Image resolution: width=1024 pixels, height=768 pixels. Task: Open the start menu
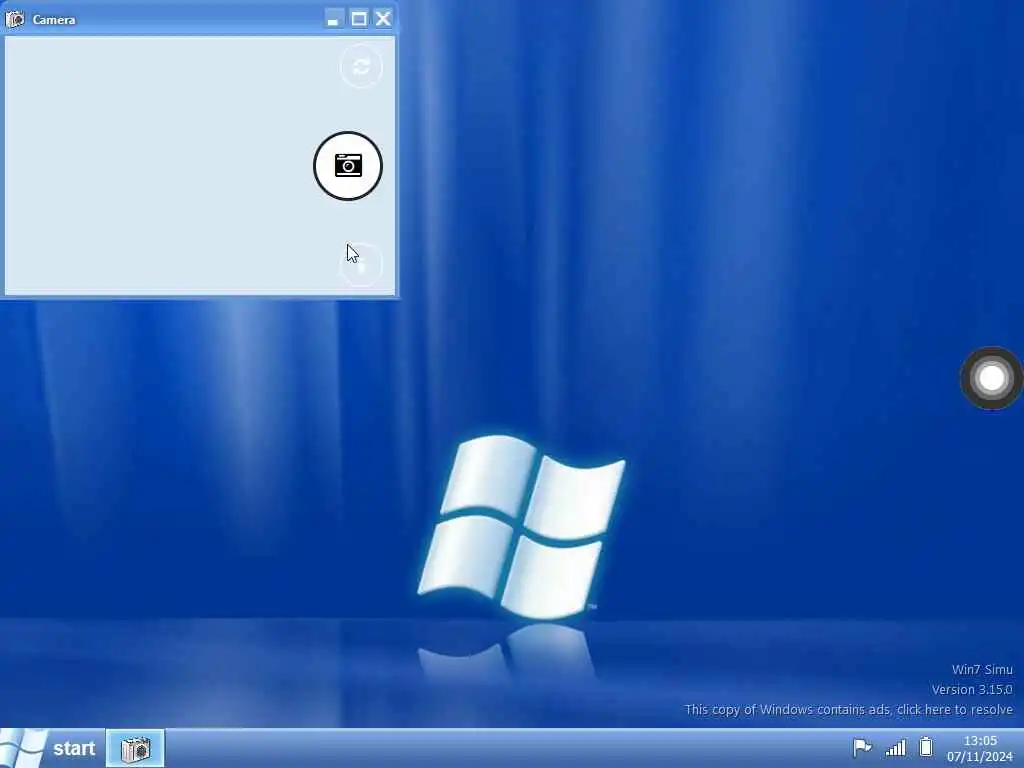click(x=52, y=748)
